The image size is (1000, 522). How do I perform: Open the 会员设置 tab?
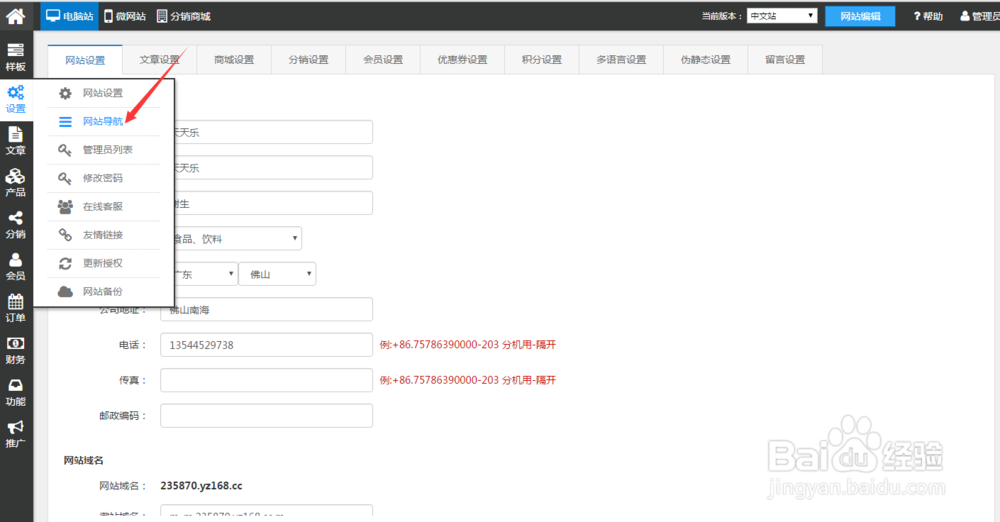click(x=383, y=59)
